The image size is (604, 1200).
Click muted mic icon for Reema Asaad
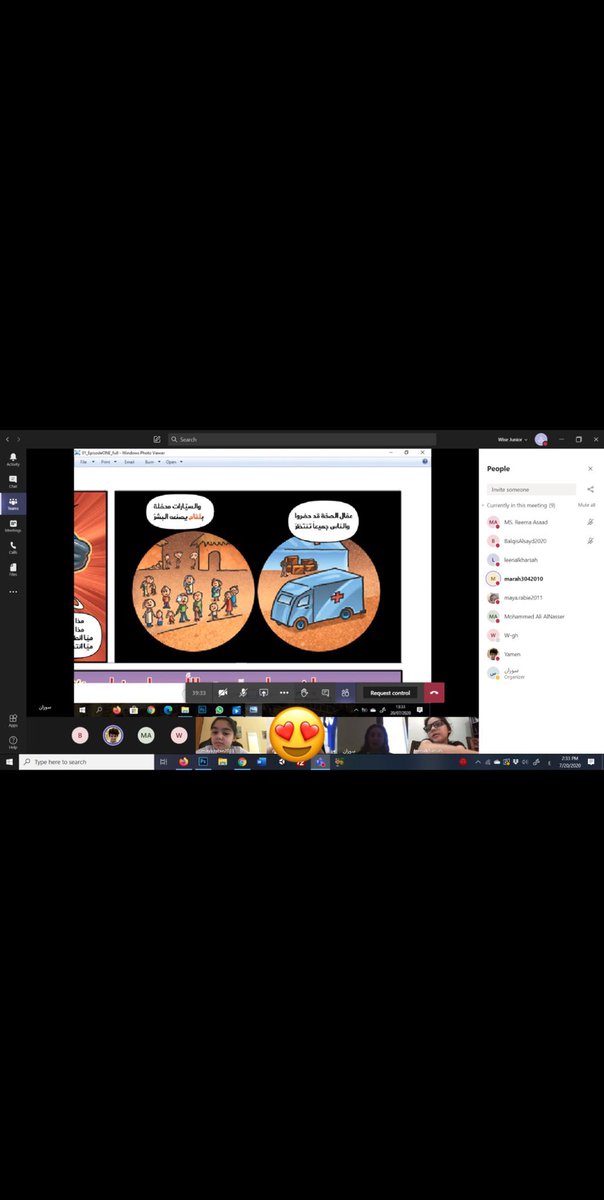(x=591, y=522)
